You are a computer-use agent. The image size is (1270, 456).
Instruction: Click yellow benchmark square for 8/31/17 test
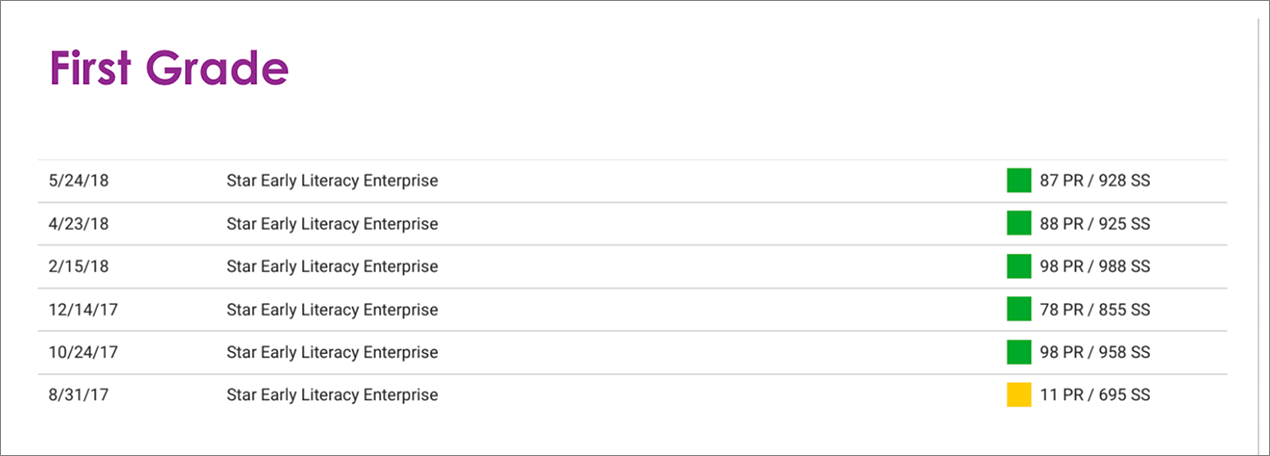[x=1018, y=395]
